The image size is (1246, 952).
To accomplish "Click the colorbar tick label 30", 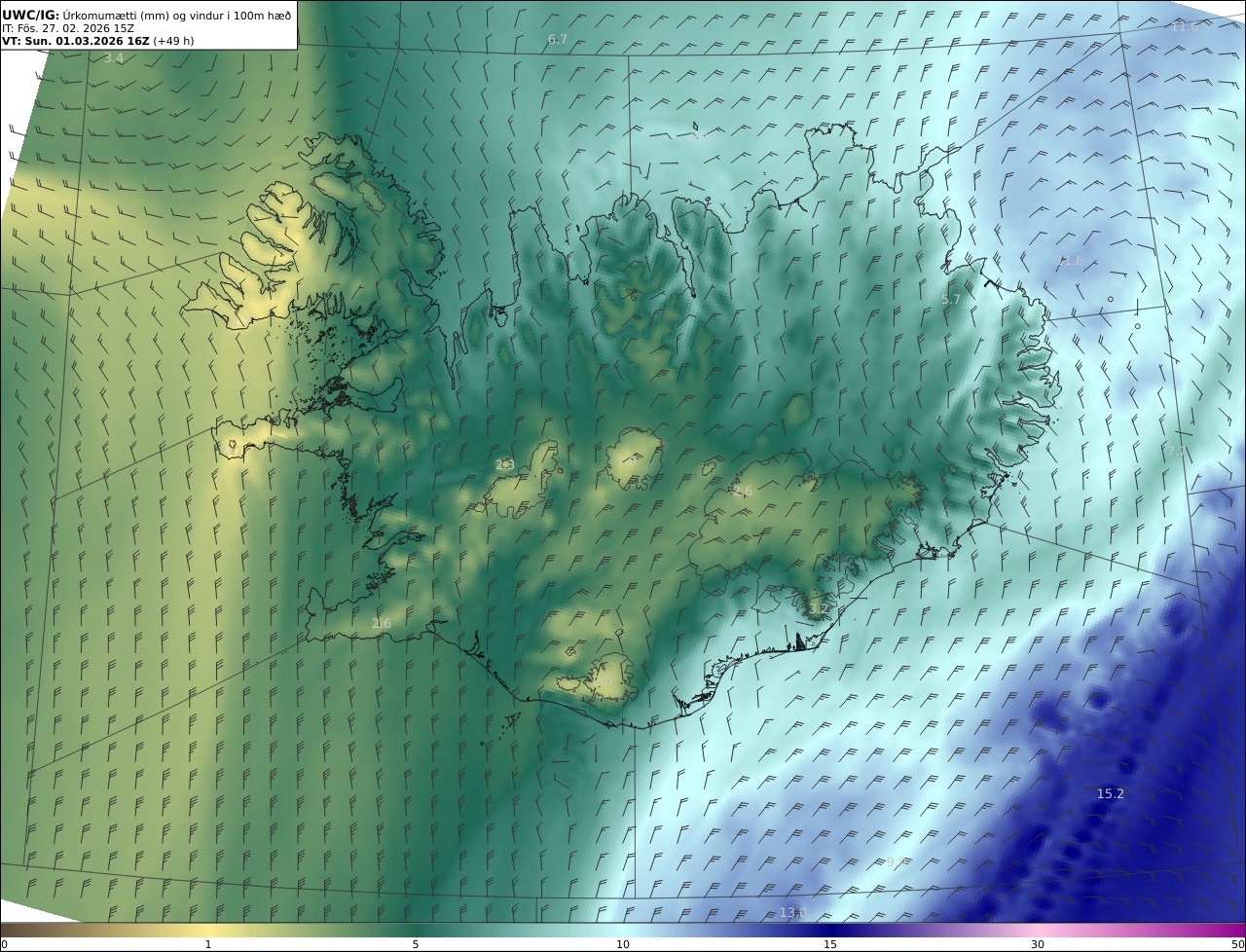I will tap(1038, 944).
